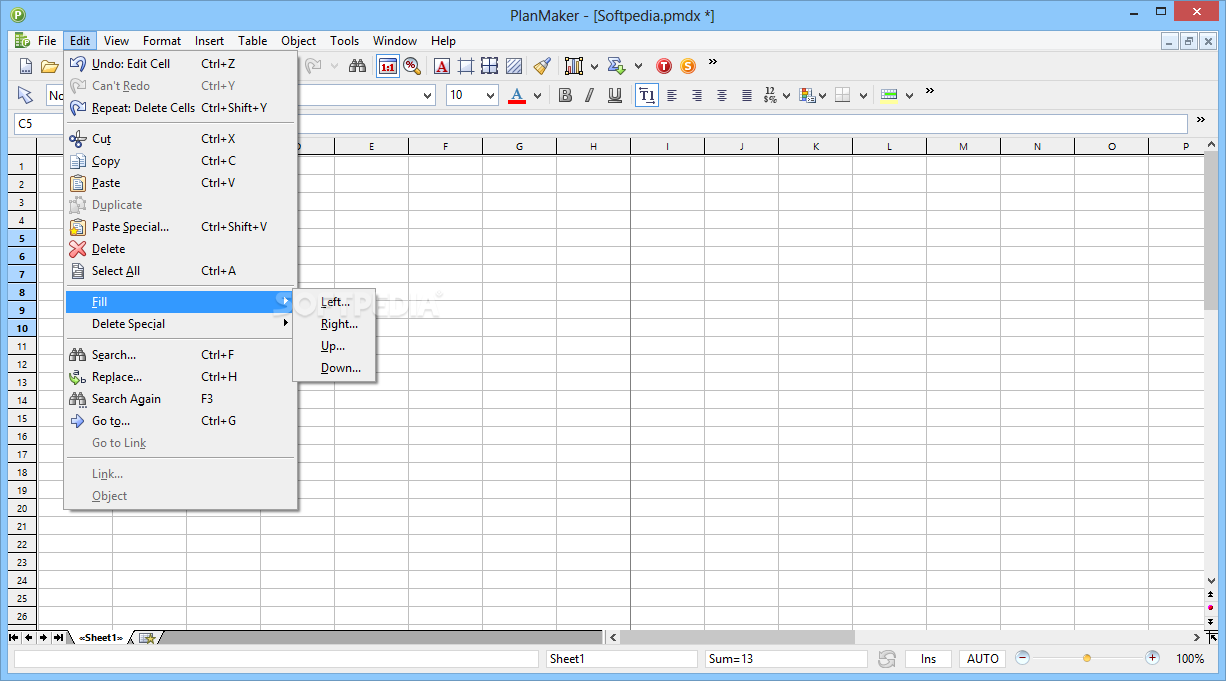The image size is (1226, 681).
Task: Click the cell border grid icon
Action: 842,95
